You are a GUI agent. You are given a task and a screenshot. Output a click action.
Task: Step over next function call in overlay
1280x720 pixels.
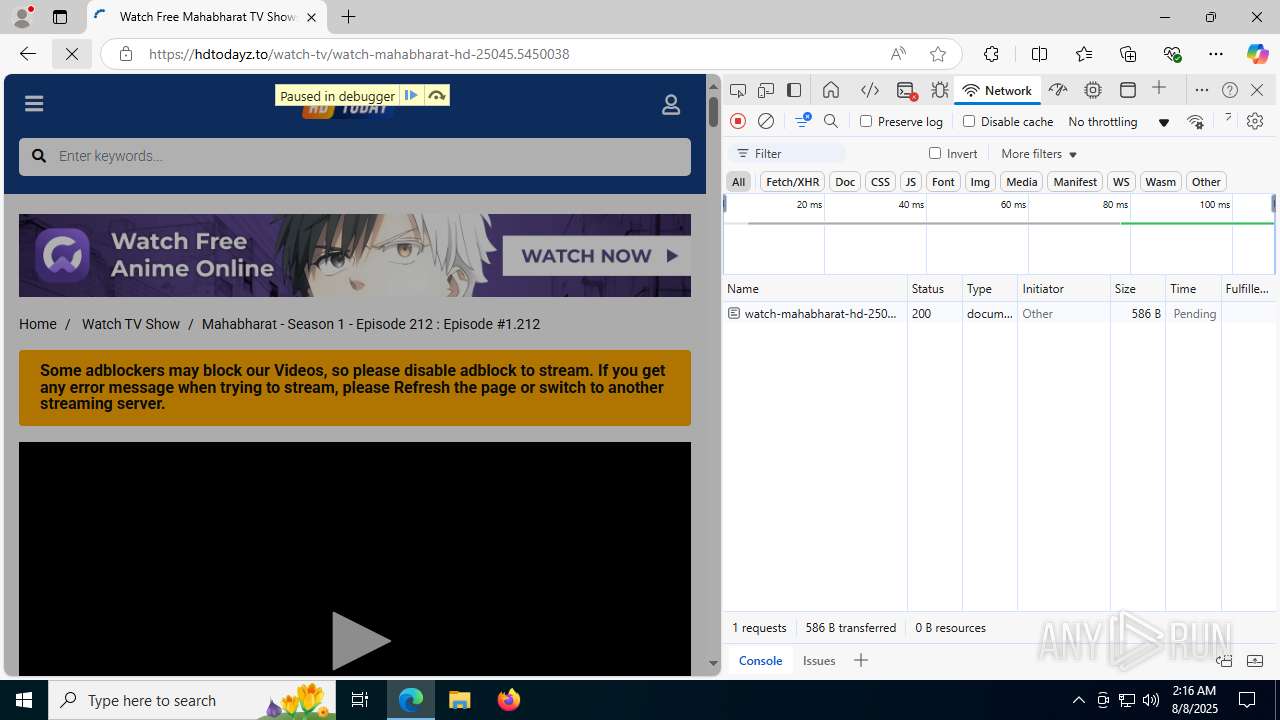(437, 95)
